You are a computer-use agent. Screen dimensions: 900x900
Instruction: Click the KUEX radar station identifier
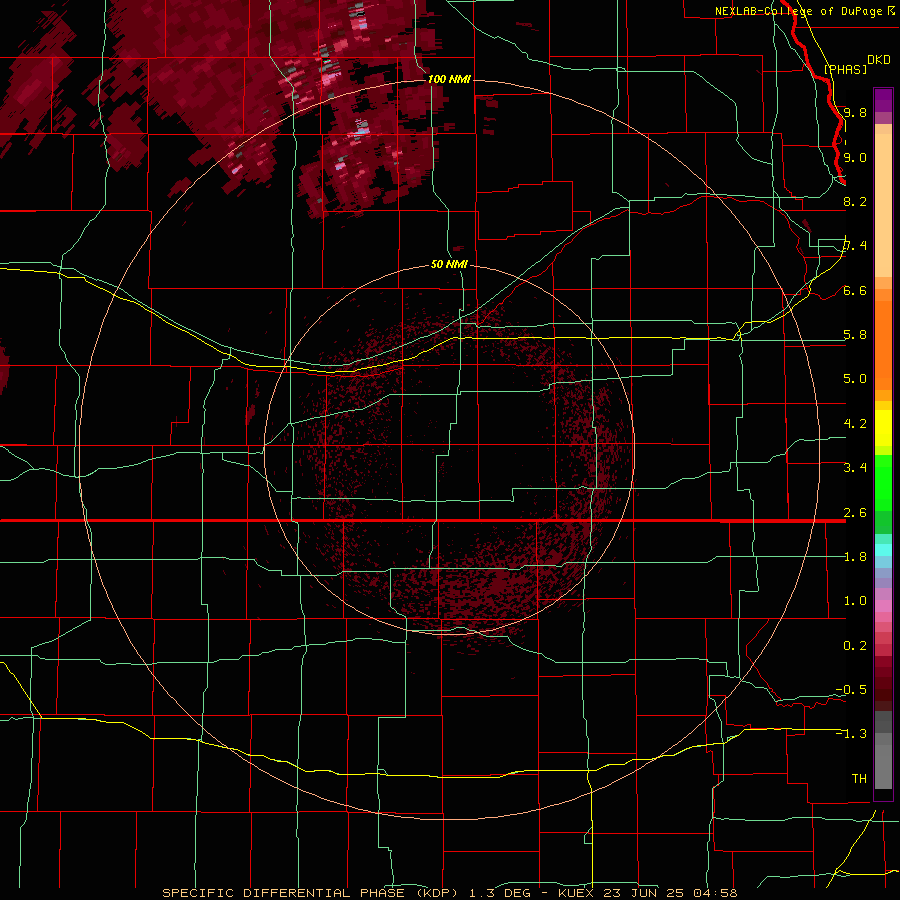tap(576, 893)
